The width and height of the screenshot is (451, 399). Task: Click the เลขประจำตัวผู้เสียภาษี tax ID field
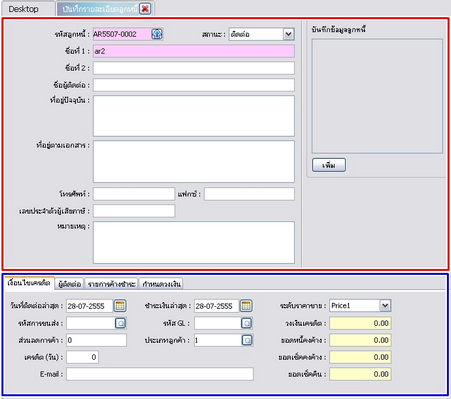click(134, 211)
